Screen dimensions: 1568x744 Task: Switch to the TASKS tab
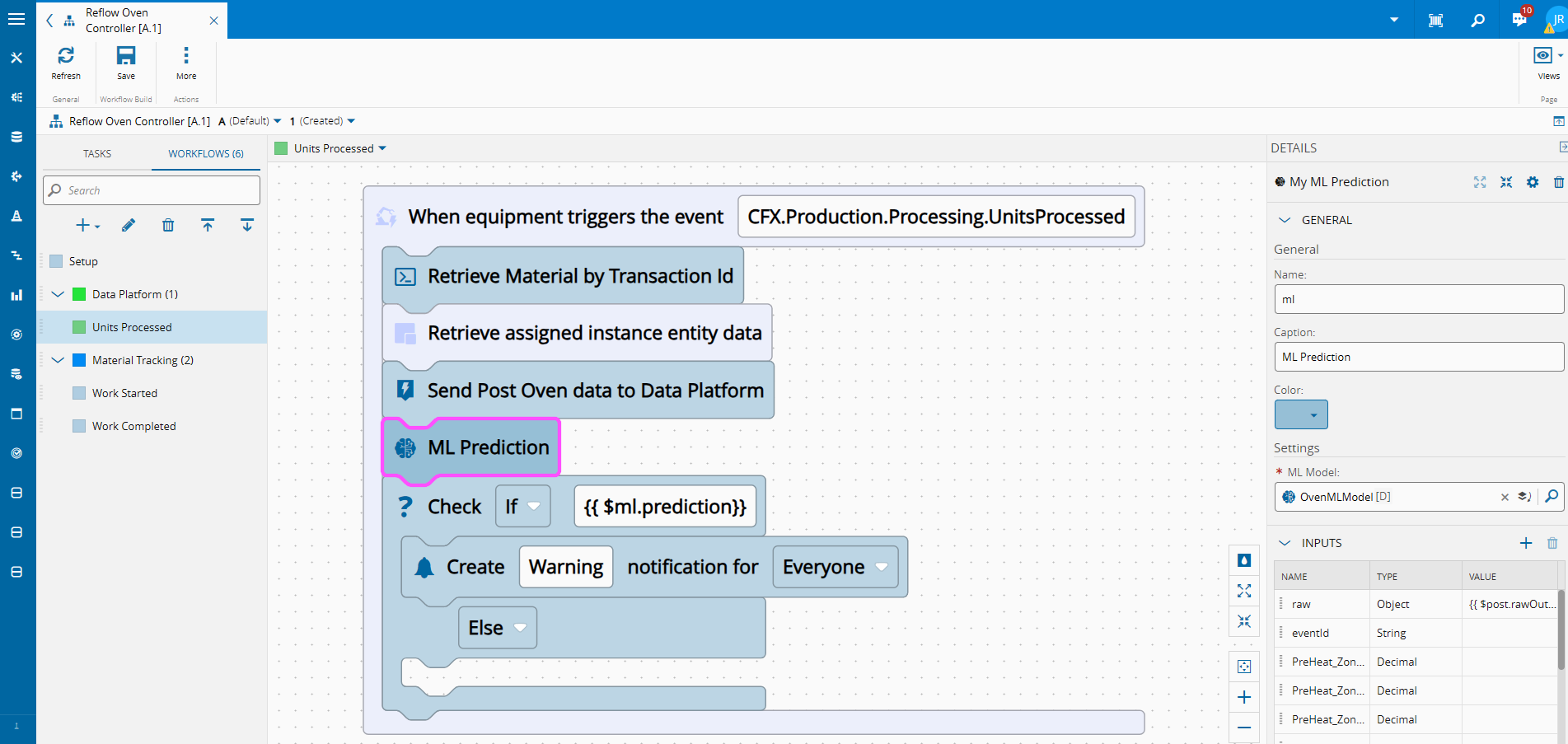pos(97,154)
